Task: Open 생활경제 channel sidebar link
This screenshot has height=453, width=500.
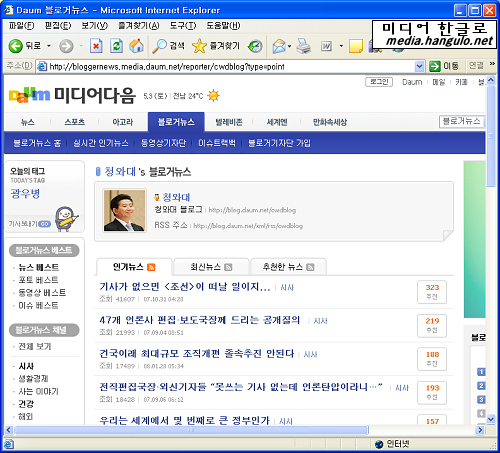Action: tap(33, 379)
